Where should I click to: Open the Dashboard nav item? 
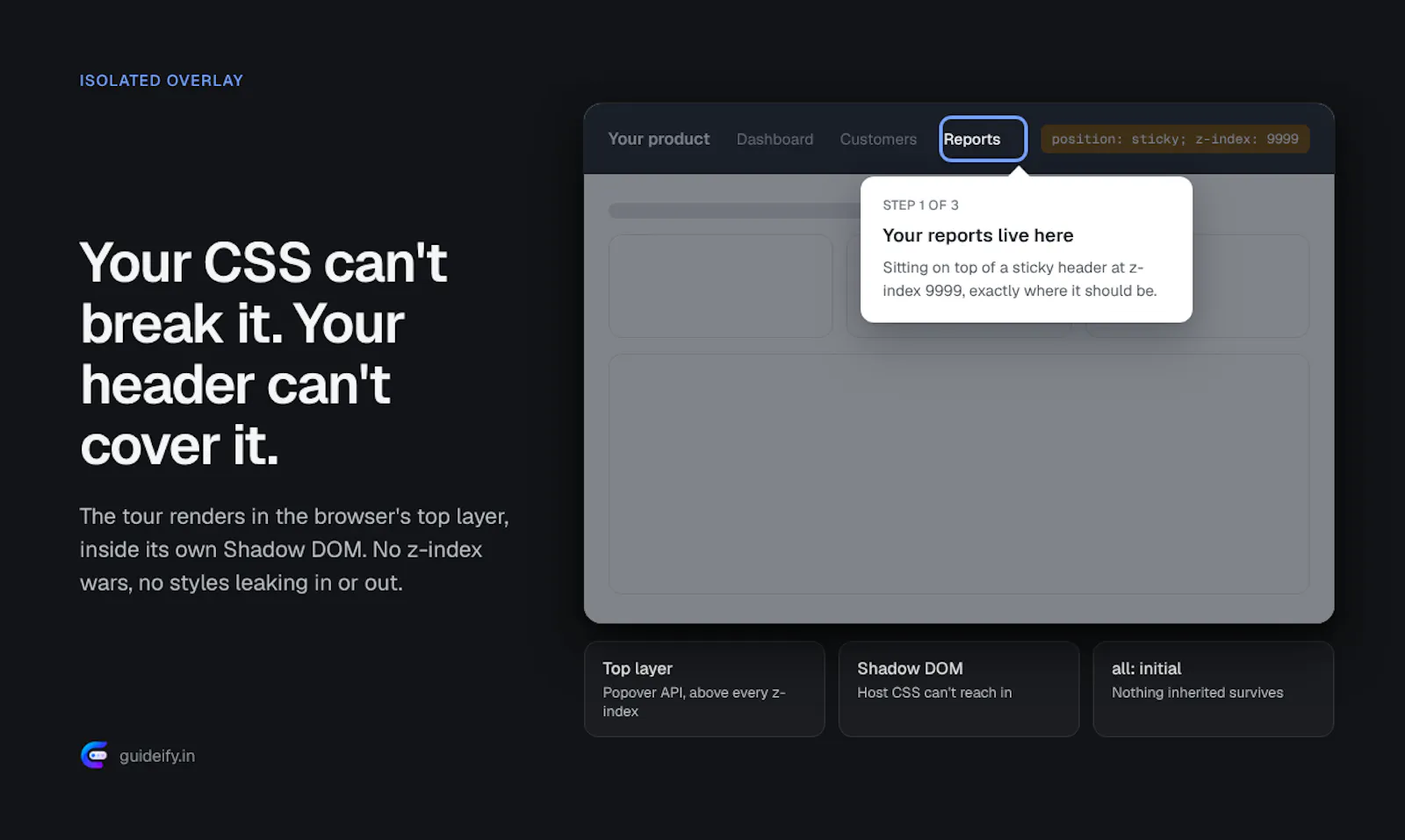point(775,139)
